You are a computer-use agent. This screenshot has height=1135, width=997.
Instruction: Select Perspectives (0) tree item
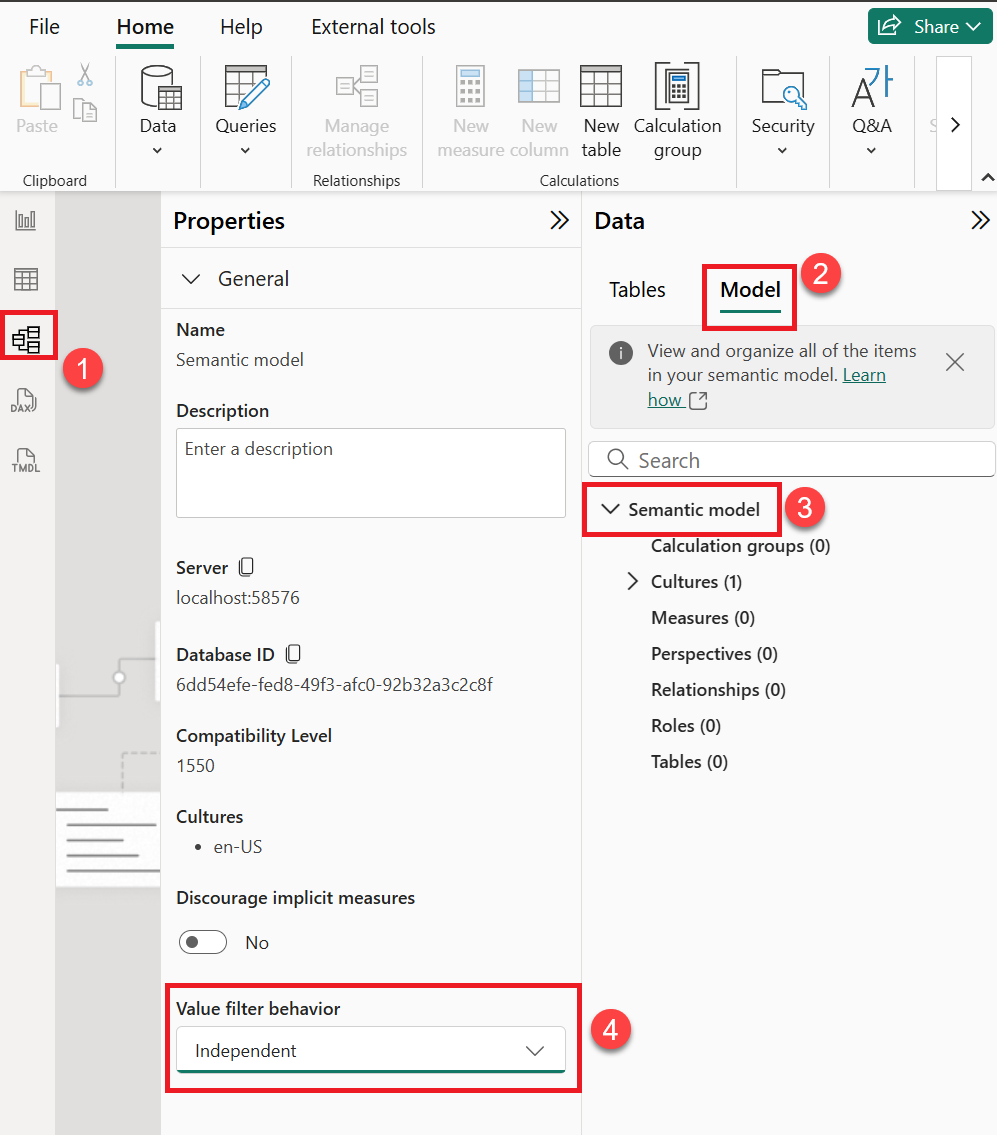coord(714,654)
